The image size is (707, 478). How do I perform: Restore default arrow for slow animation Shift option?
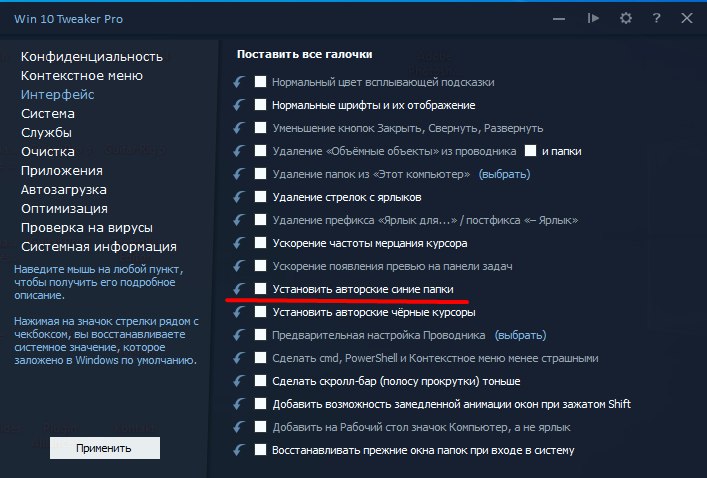[239, 404]
